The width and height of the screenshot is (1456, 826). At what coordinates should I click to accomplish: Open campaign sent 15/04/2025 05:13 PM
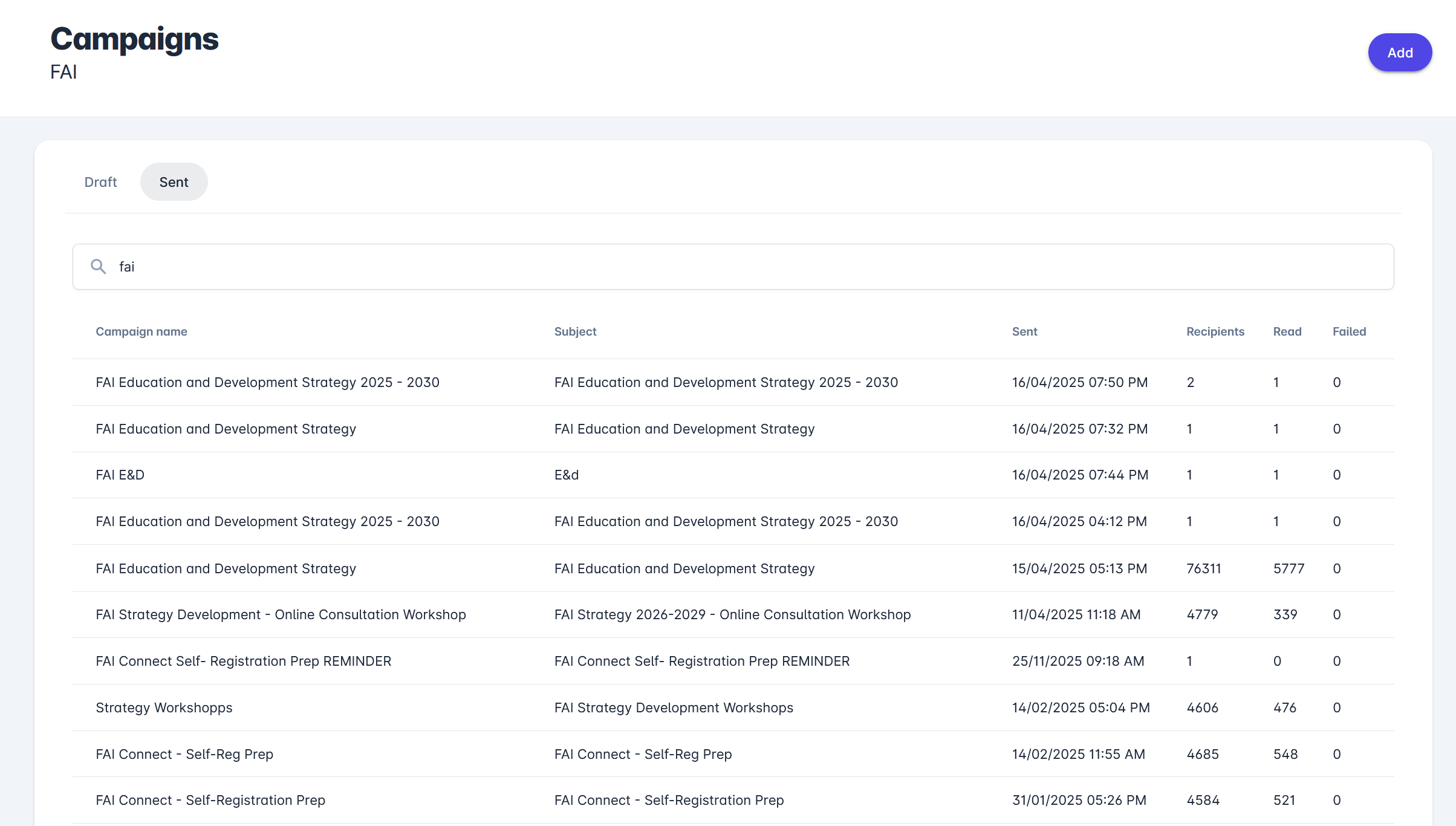tap(1079, 568)
